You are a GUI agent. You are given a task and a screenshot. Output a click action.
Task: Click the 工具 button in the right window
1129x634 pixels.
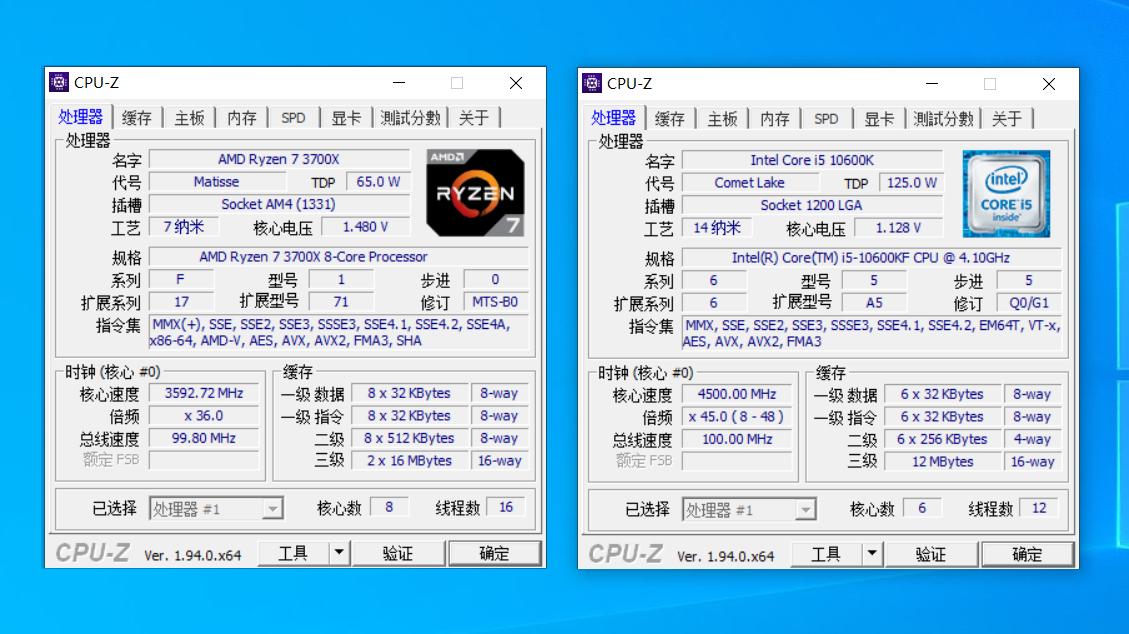[x=827, y=553]
